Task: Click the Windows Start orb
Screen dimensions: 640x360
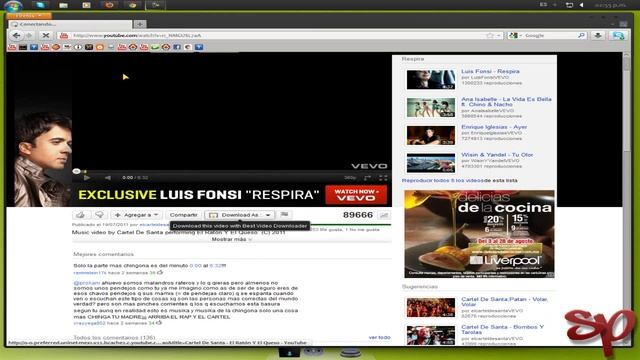Action: tap(13, 5)
